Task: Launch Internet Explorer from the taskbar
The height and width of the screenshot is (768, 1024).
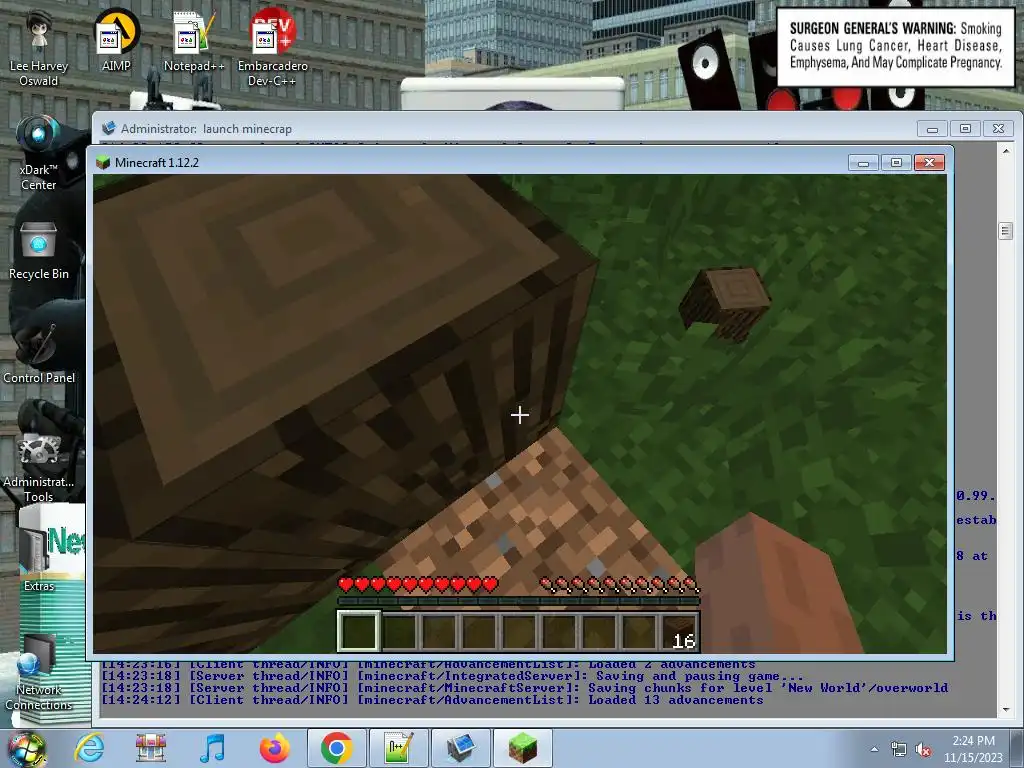Action: tap(89, 748)
